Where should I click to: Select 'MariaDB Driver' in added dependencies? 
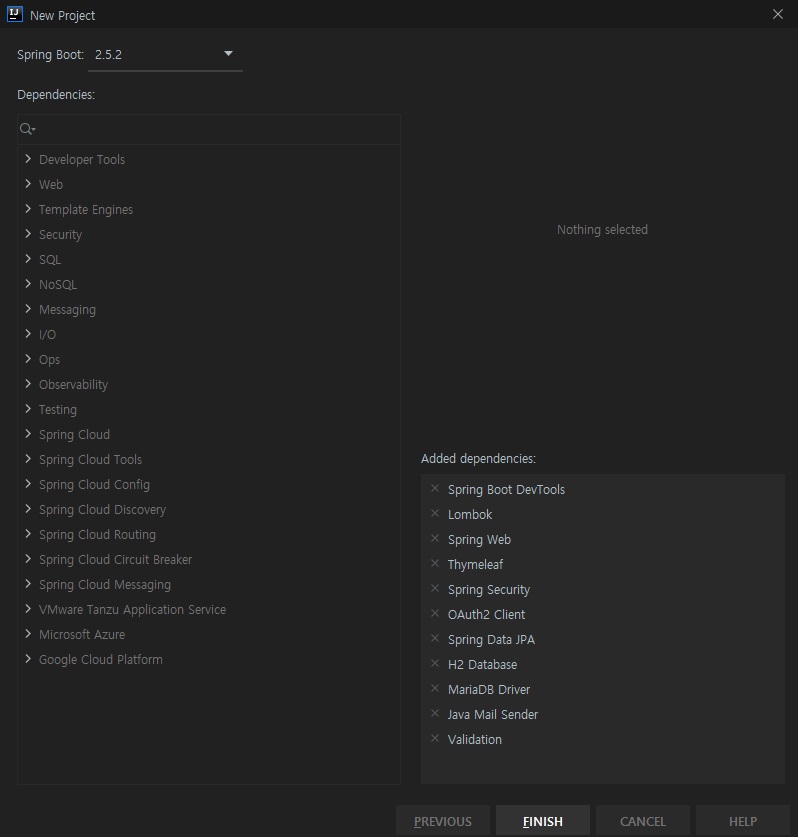[x=489, y=690]
